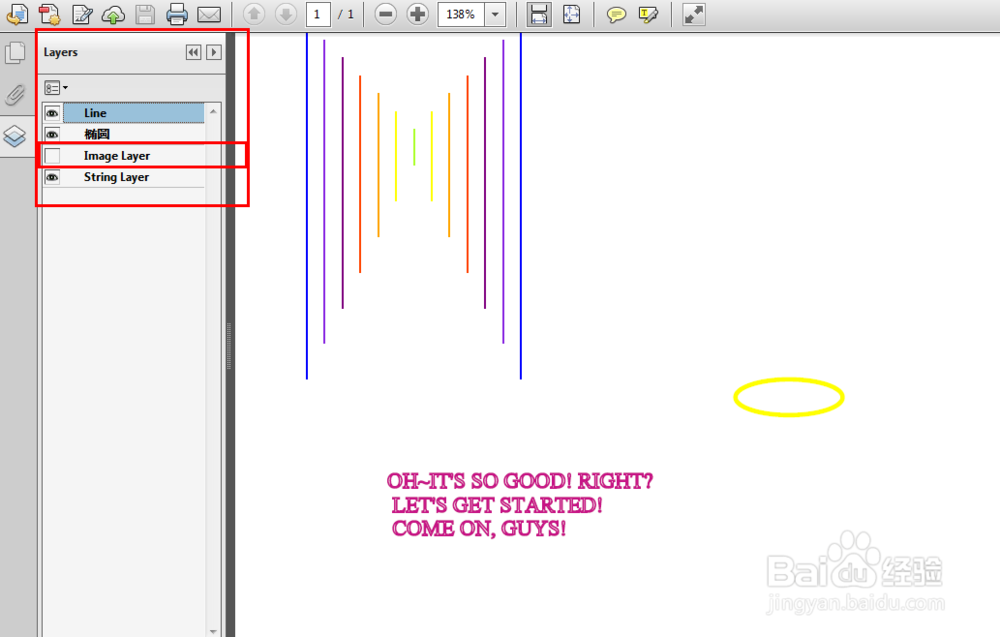The height and width of the screenshot is (637, 1000).
Task: Click the Layers panel title
Action: coord(61,52)
